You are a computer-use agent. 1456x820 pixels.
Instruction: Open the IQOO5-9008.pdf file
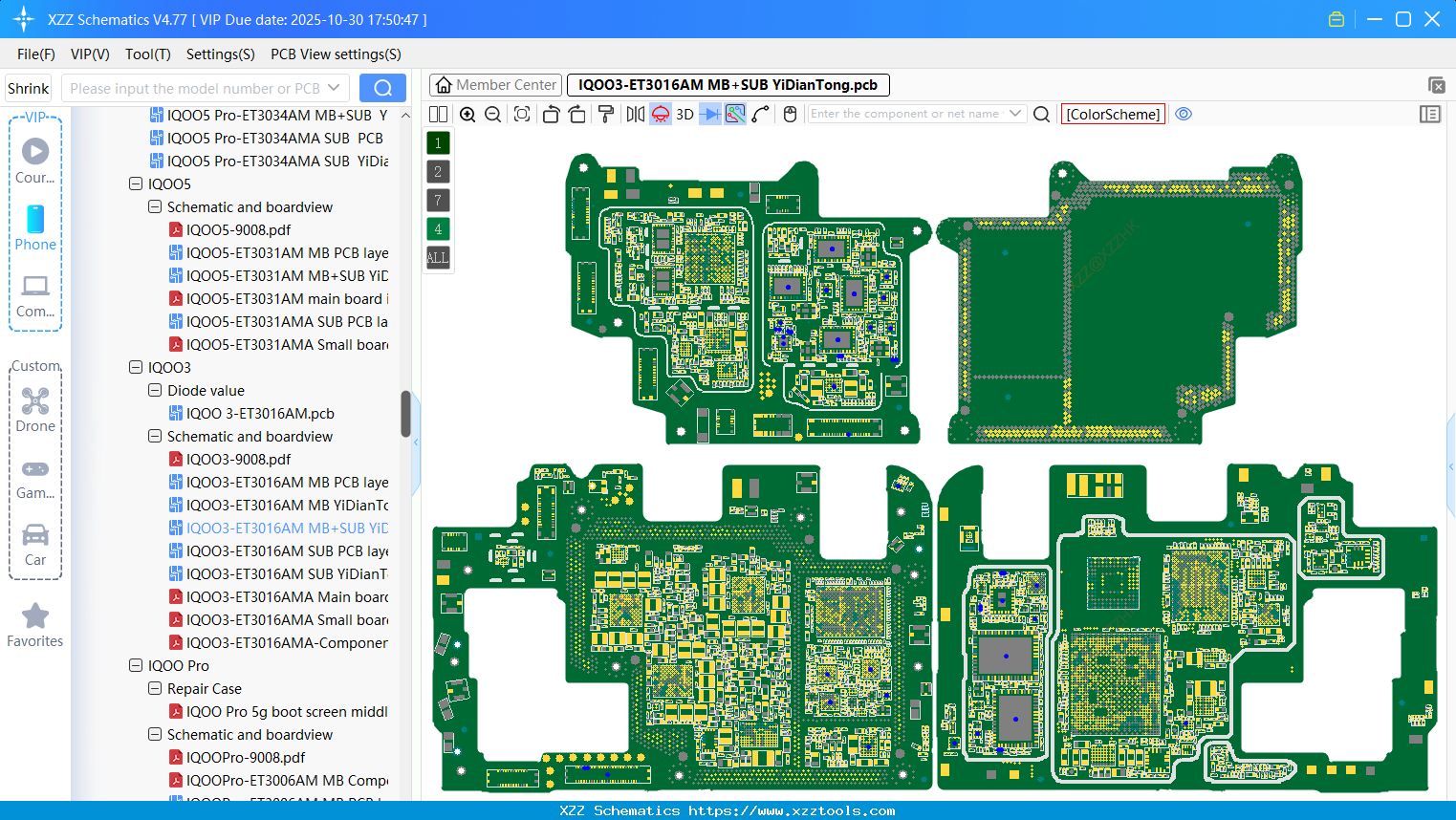tap(238, 229)
